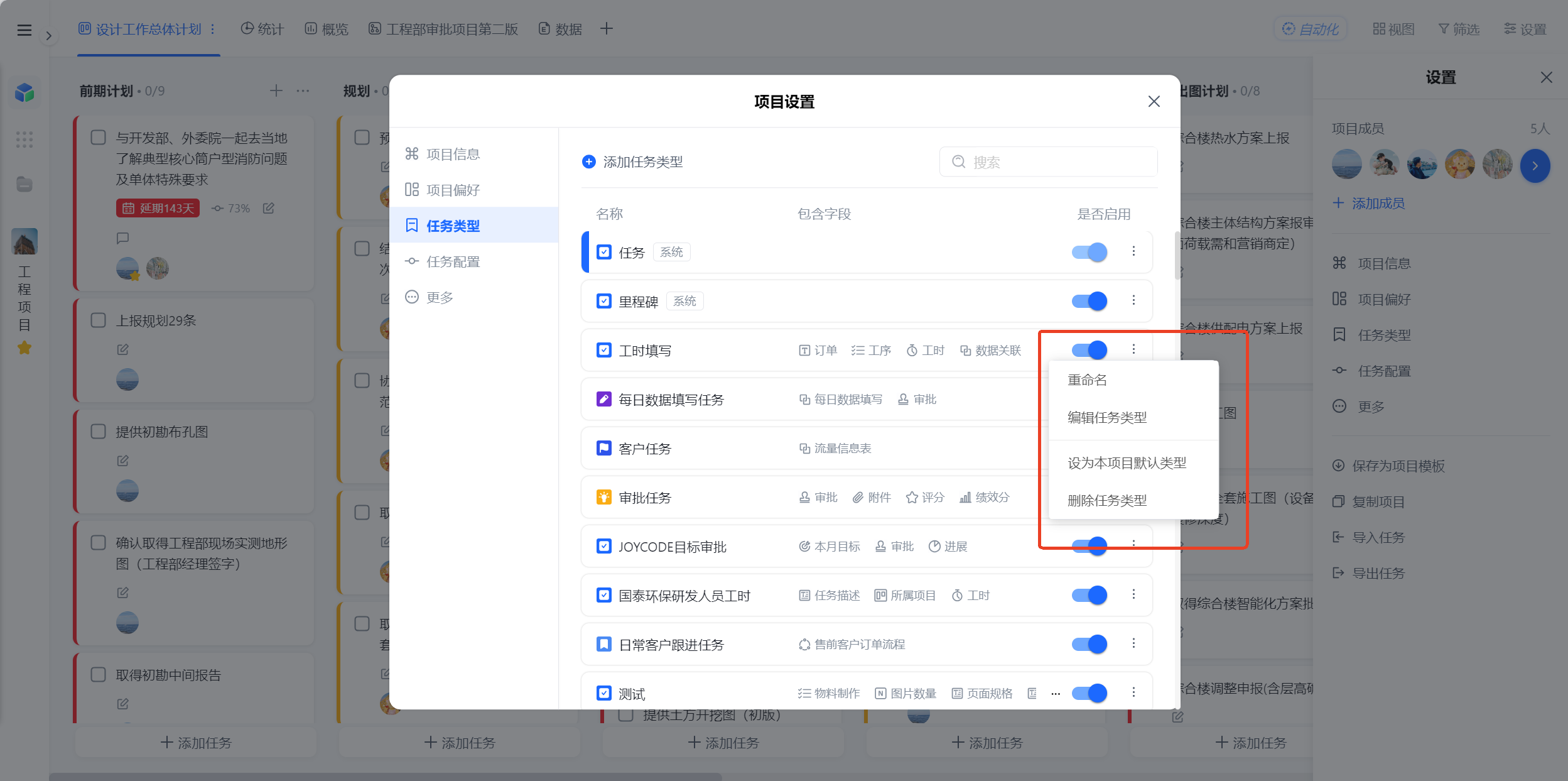Open the 视图 options
This screenshot has width=1568, height=781.
coord(1393,29)
